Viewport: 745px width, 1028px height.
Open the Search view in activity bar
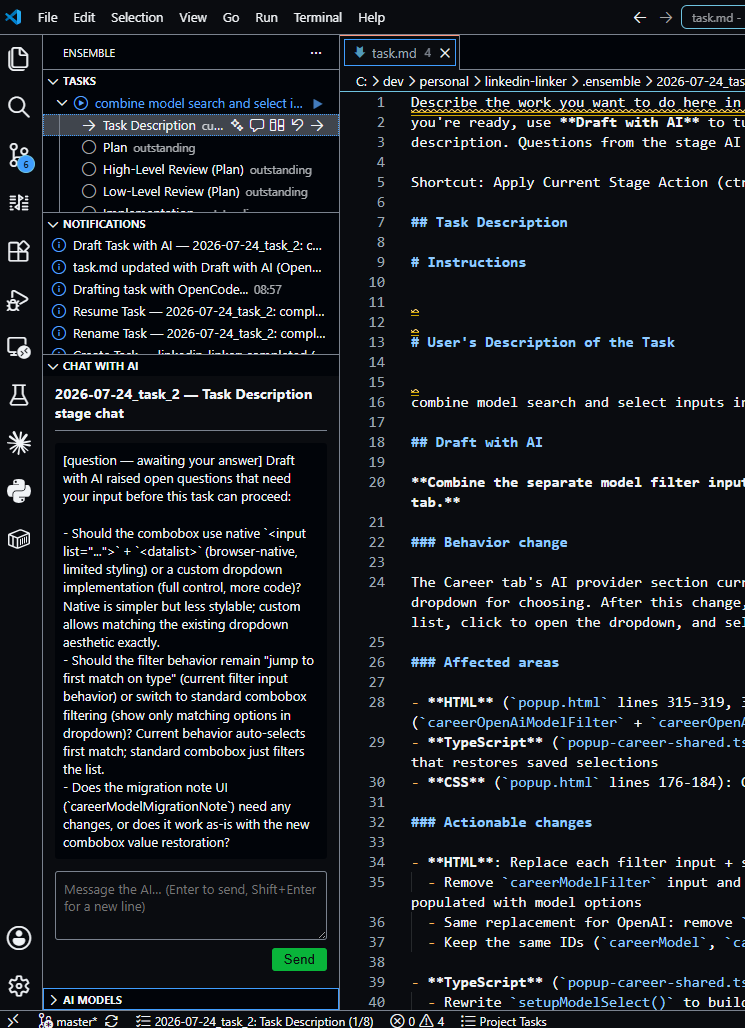click(x=18, y=107)
